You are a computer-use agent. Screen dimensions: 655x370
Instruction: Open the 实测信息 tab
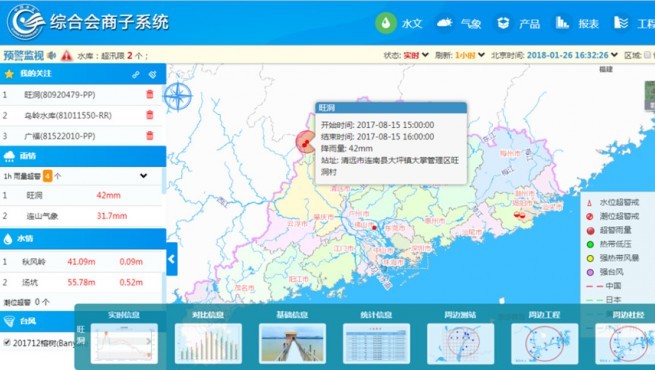pyautogui.click(x=124, y=315)
